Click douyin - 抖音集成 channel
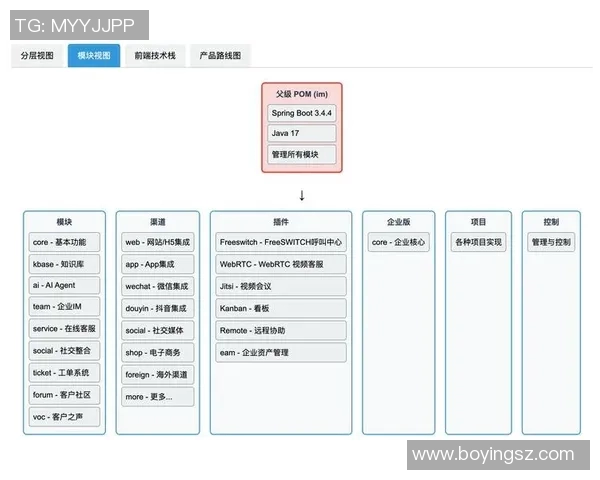Viewport: 600px width, 480px height. point(158,309)
